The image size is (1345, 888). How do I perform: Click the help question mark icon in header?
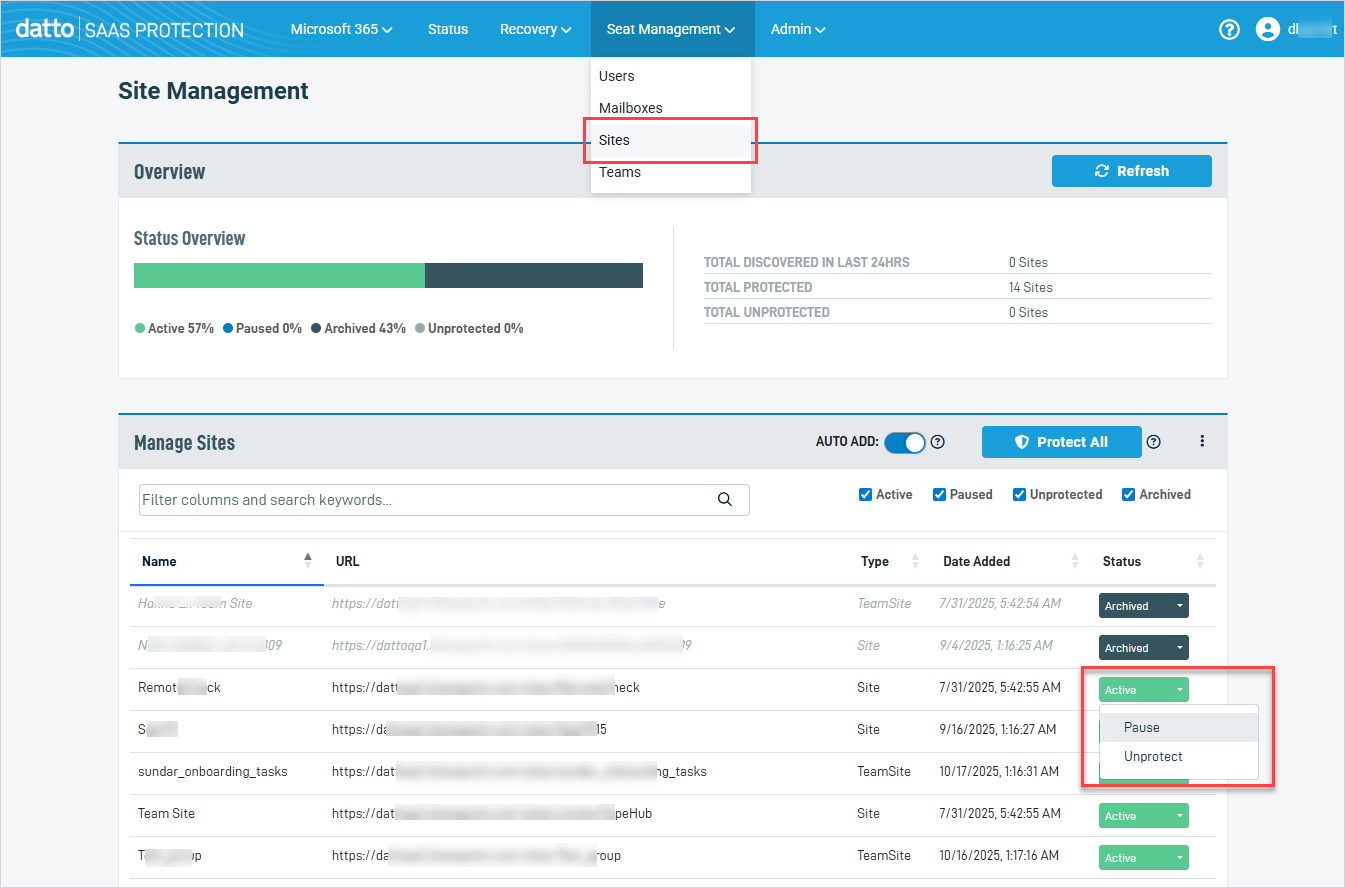tap(1229, 30)
